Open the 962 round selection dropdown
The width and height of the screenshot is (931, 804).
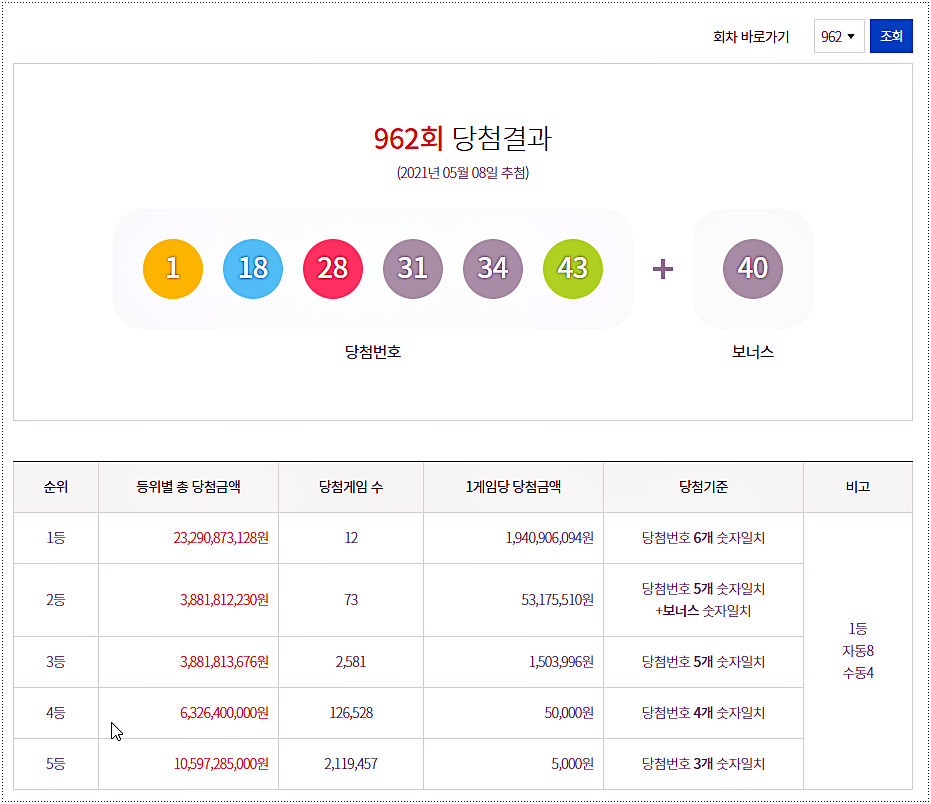point(838,36)
